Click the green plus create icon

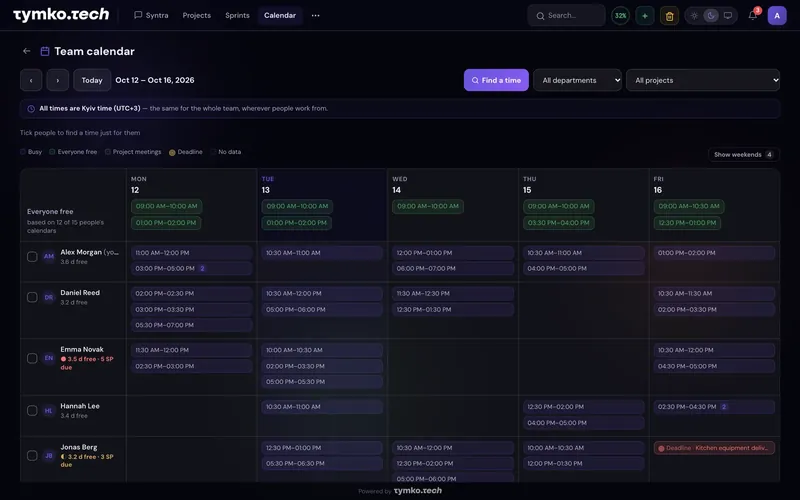(645, 16)
